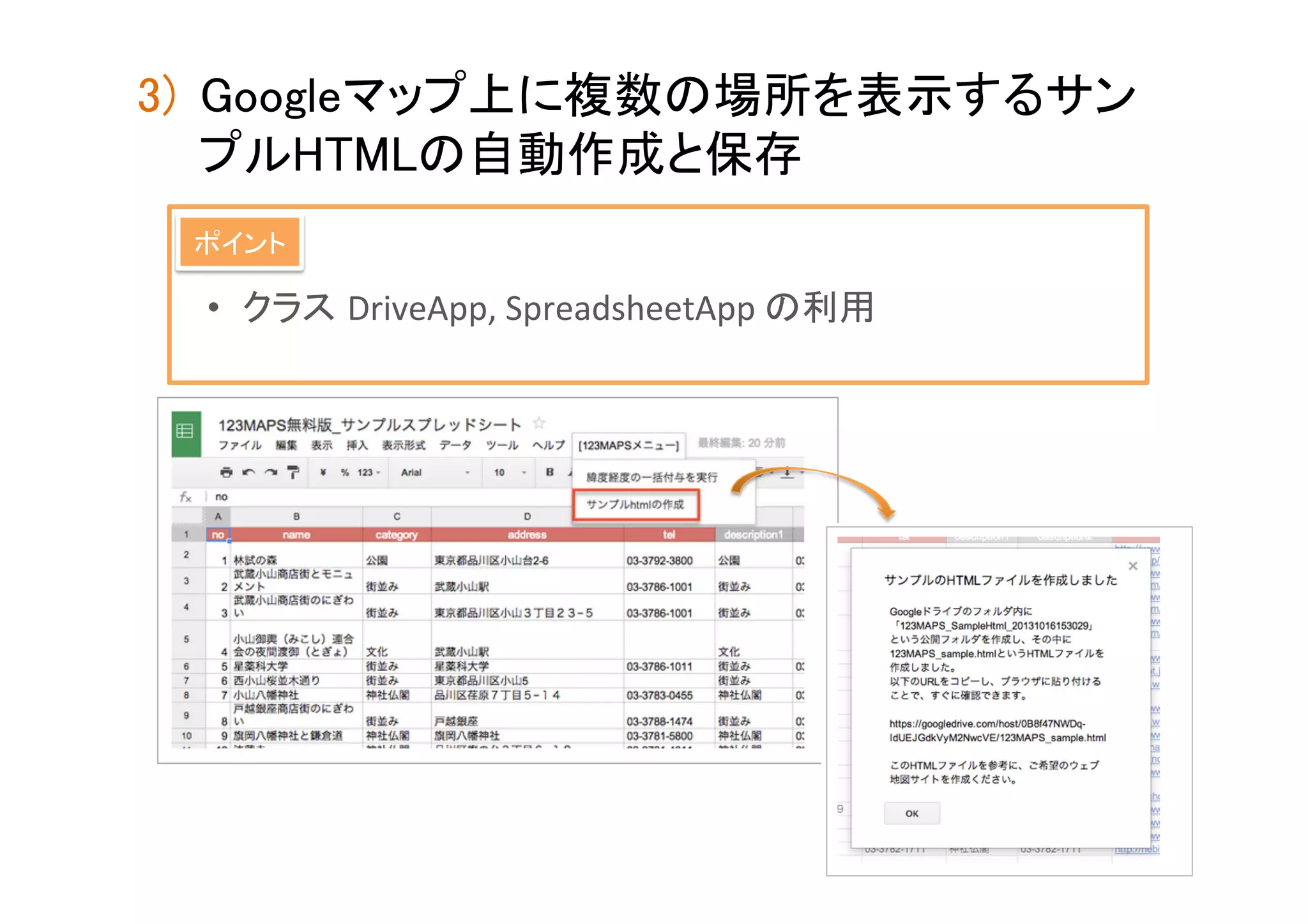Choose 緯度経度の一括付与を実行 menu entry
Viewport: 1308px width, 924px height.
coord(651,477)
